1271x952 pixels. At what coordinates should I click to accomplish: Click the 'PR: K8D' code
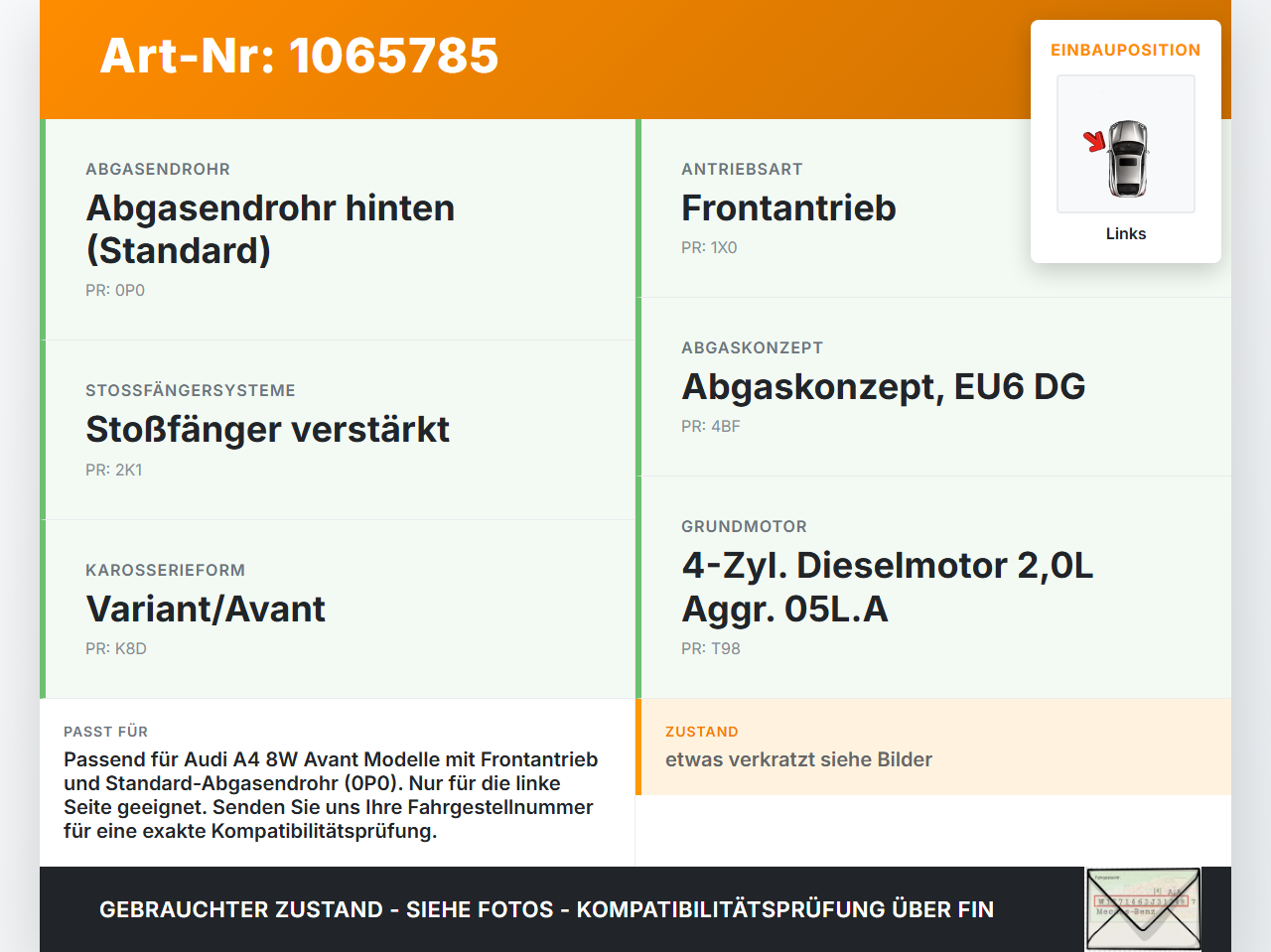click(x=116, y=649)
